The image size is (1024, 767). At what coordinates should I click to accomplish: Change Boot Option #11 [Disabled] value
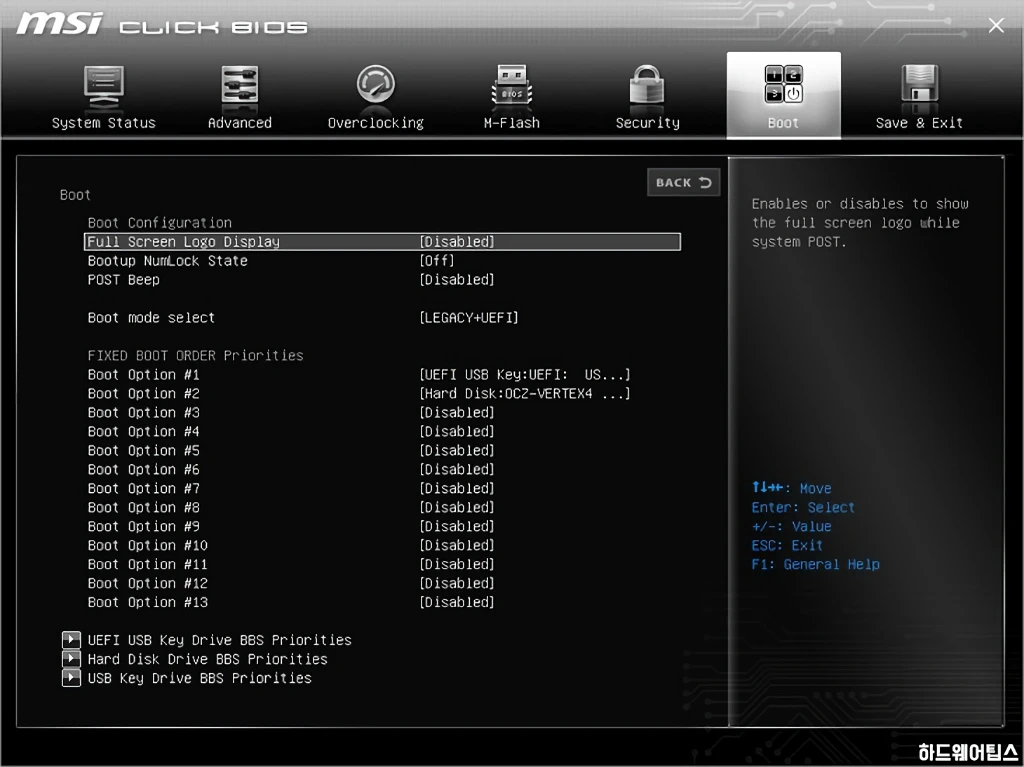[x=456, y=564]
